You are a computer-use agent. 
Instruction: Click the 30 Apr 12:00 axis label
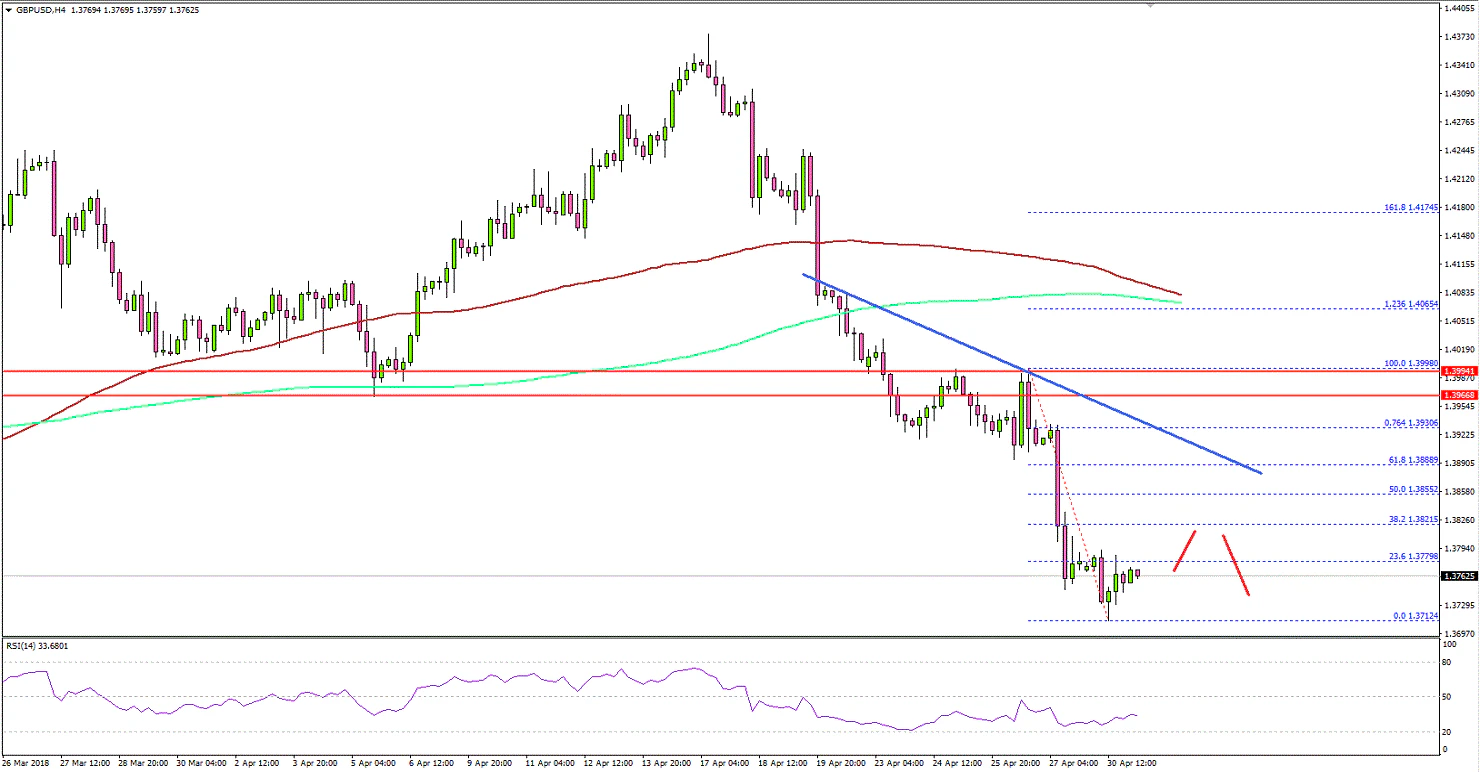pyautogui.click(x=1132, y=762)
